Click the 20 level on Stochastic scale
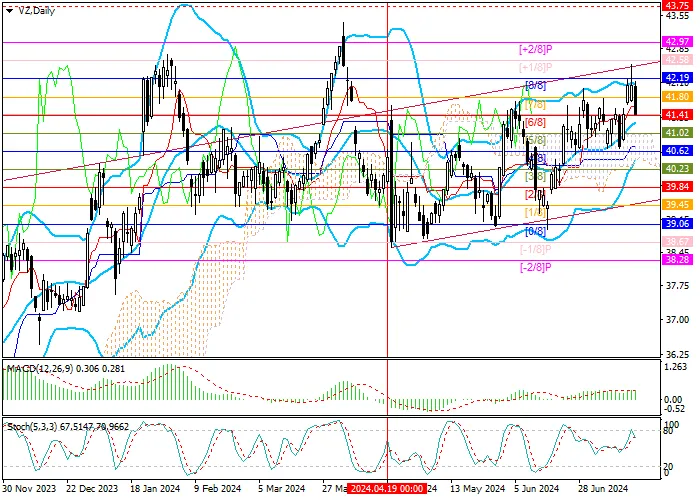700x500 pixels. tap(669, 467)
